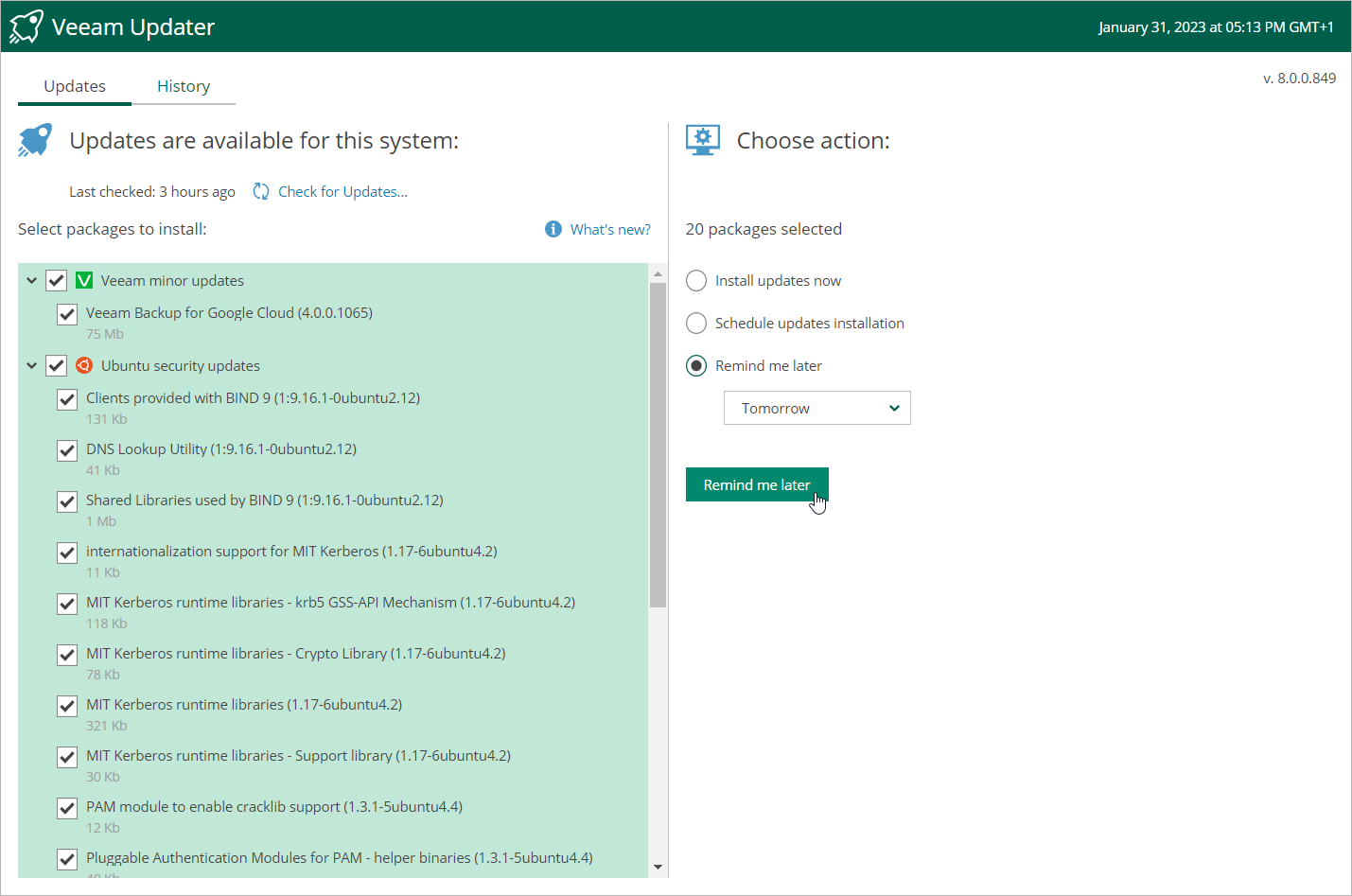Click the info icon next to What's new
This screenshot has height=896, width=1352.
pyautogui.click(x=553, y=229)
